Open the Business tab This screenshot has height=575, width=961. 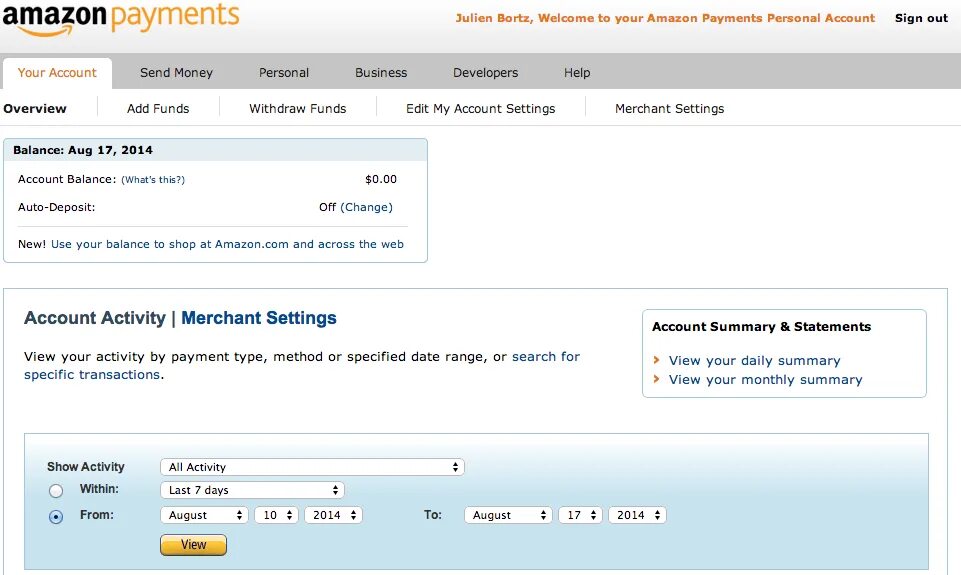tap(381, 73)
